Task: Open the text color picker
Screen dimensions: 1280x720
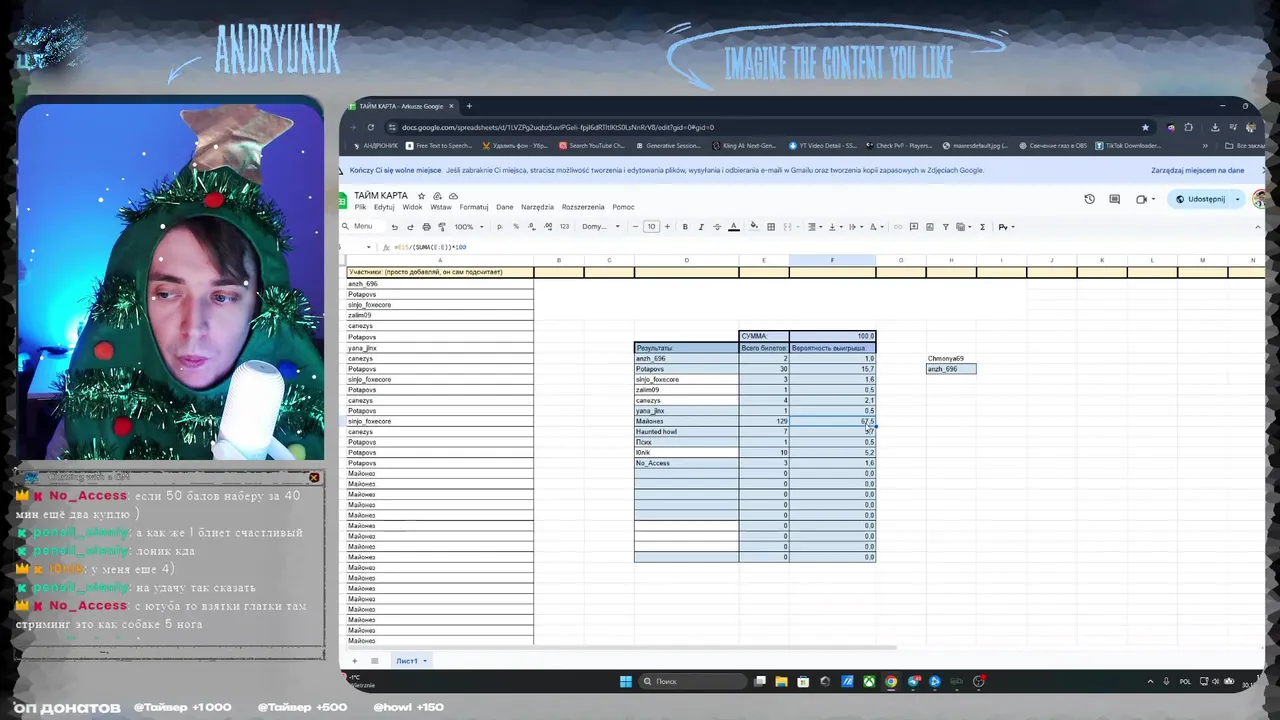Action: [x=734, y=227]
